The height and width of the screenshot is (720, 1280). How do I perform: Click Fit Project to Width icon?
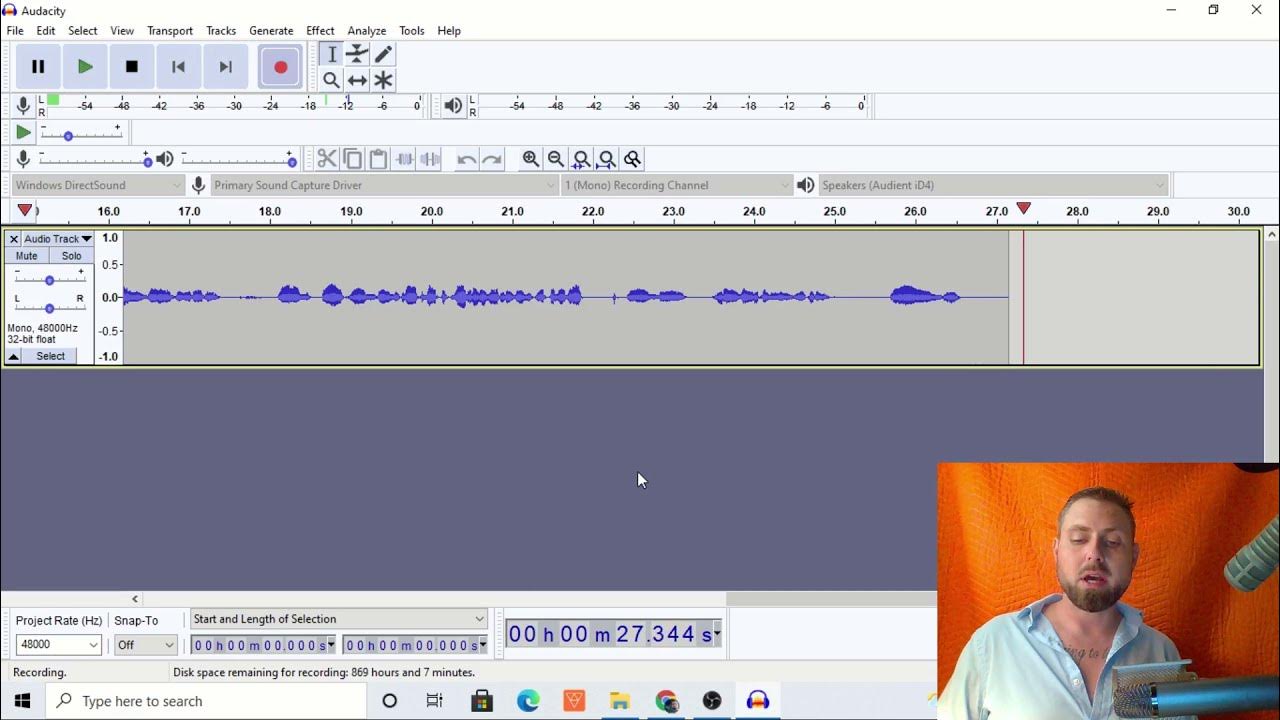point(607,159)
